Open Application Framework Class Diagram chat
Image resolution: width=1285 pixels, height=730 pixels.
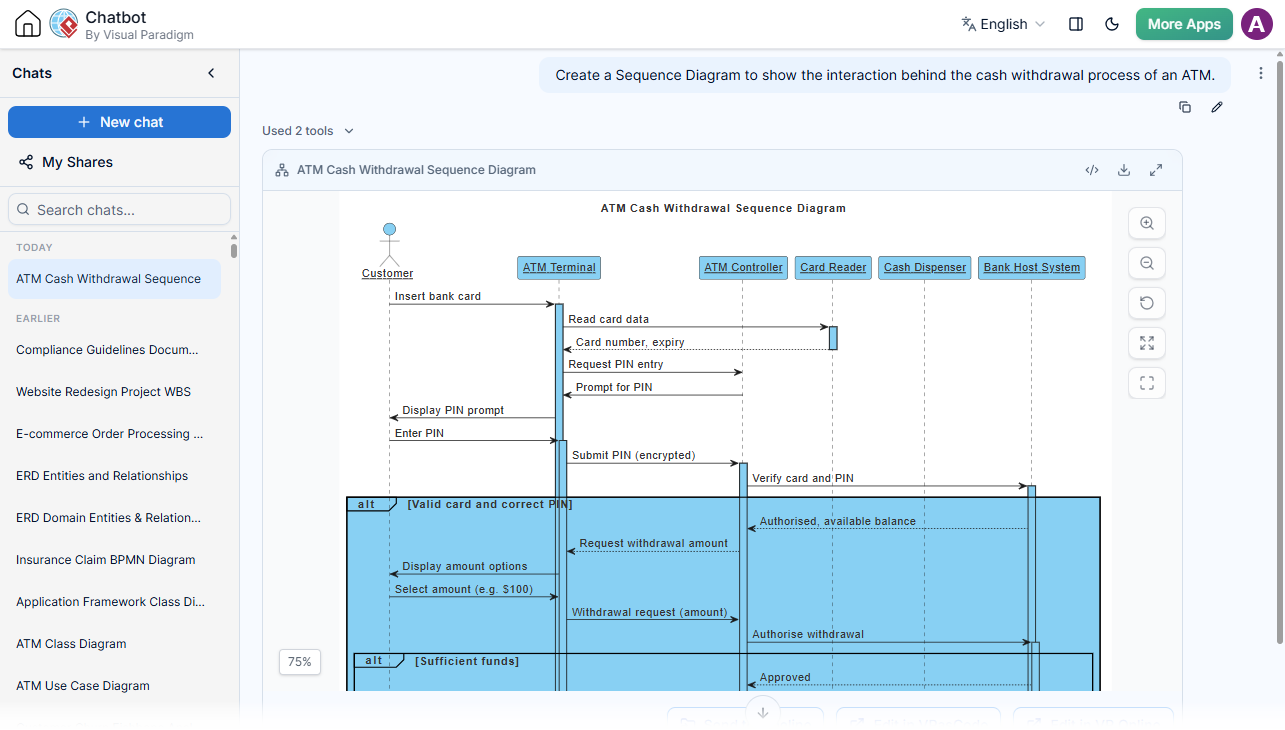(114, 602)
